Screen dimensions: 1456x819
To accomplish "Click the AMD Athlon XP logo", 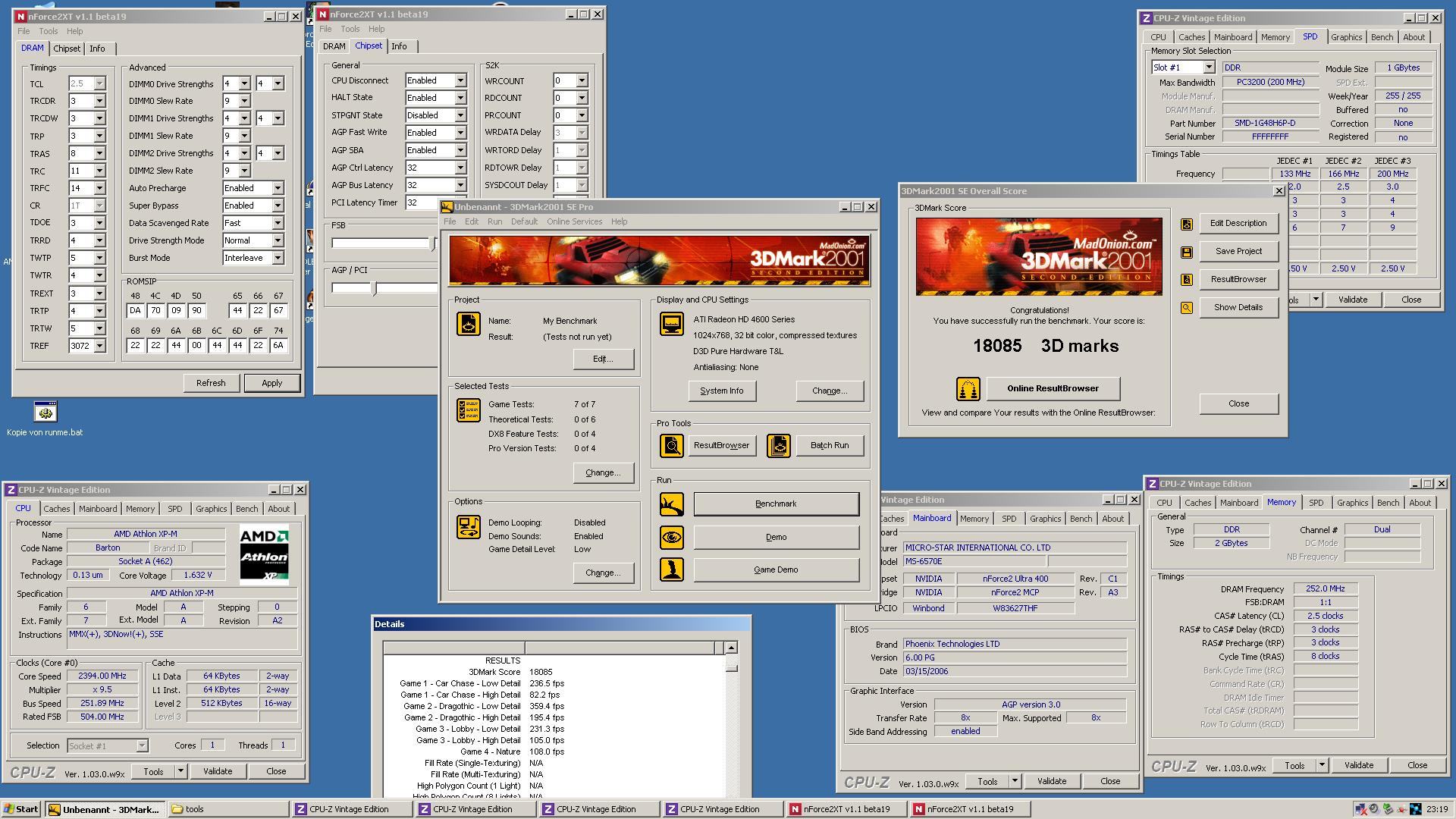I will (x=264, y=555).
